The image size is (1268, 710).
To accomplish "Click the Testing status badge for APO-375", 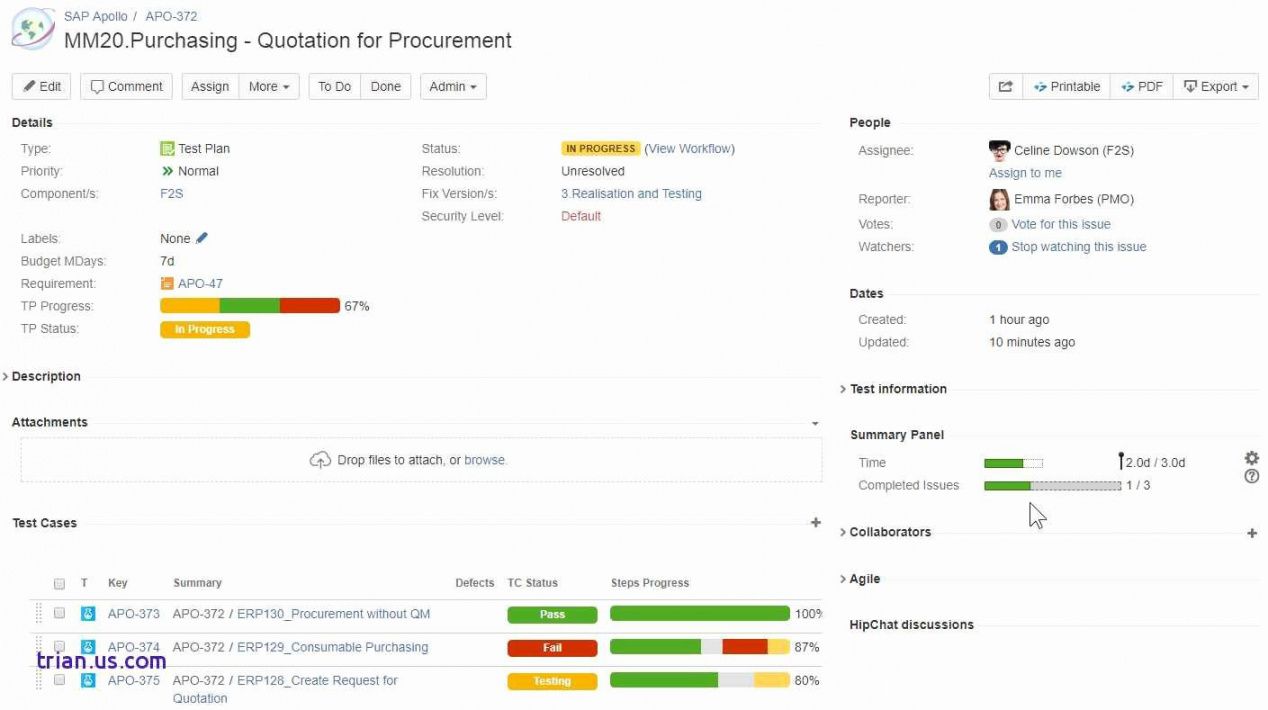I will point(552,681).
